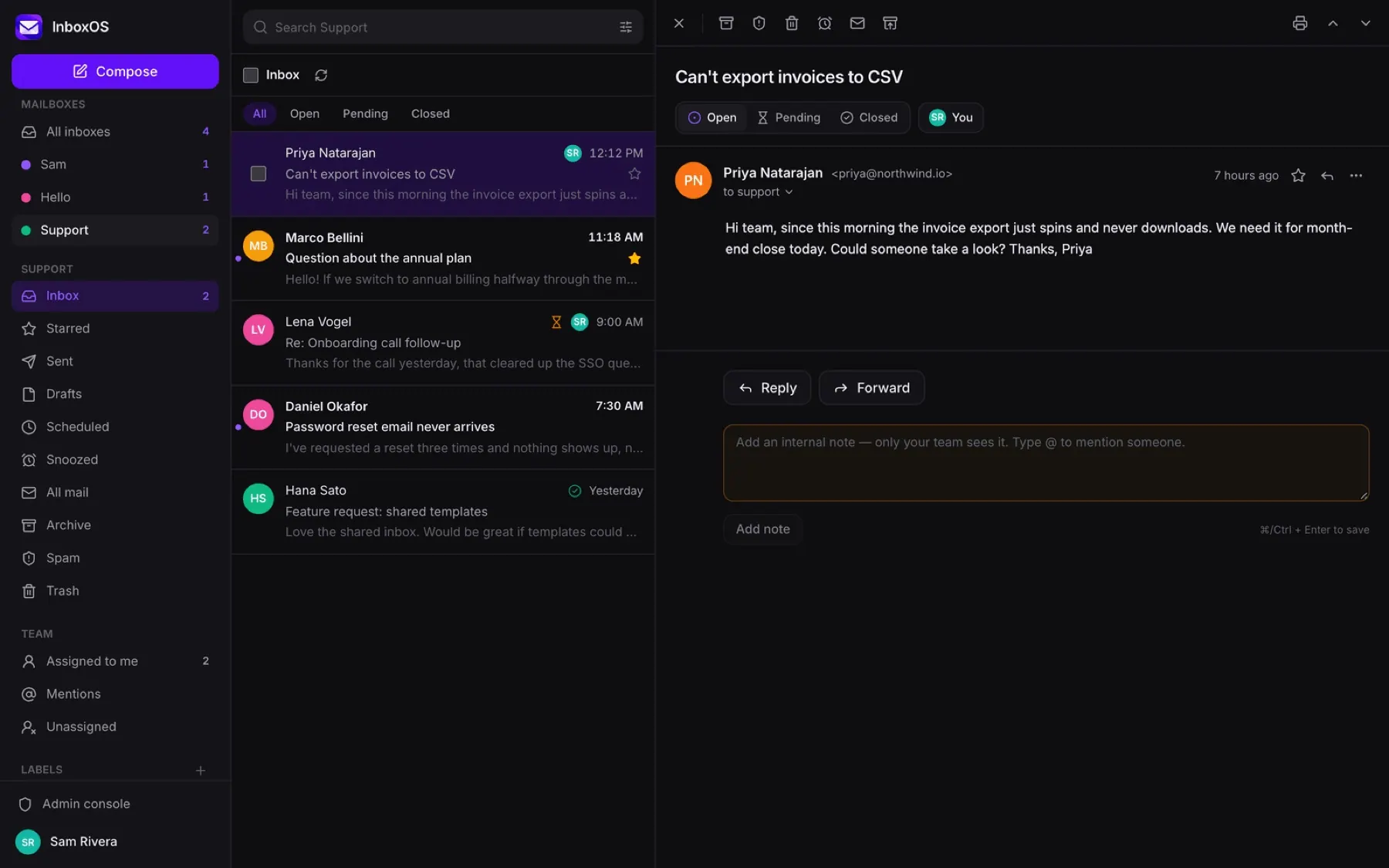
Task: Switch to the Closed filter tab
Action: coord(430,113)
